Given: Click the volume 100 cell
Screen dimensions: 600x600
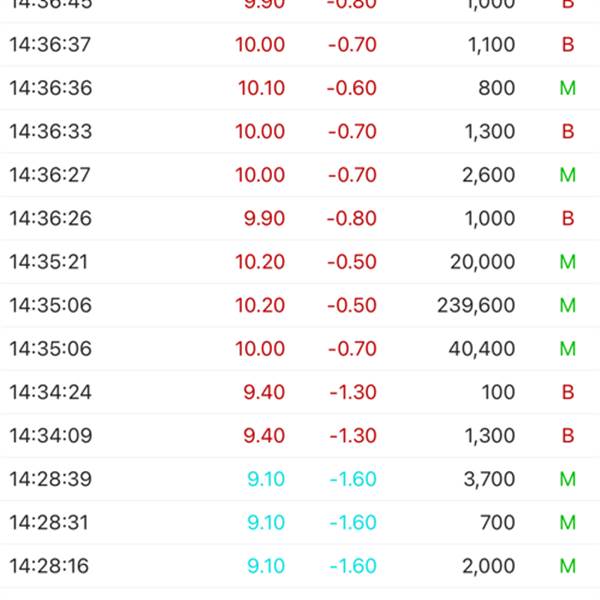Looking at the screenshot, I should (x=498, y=392).
